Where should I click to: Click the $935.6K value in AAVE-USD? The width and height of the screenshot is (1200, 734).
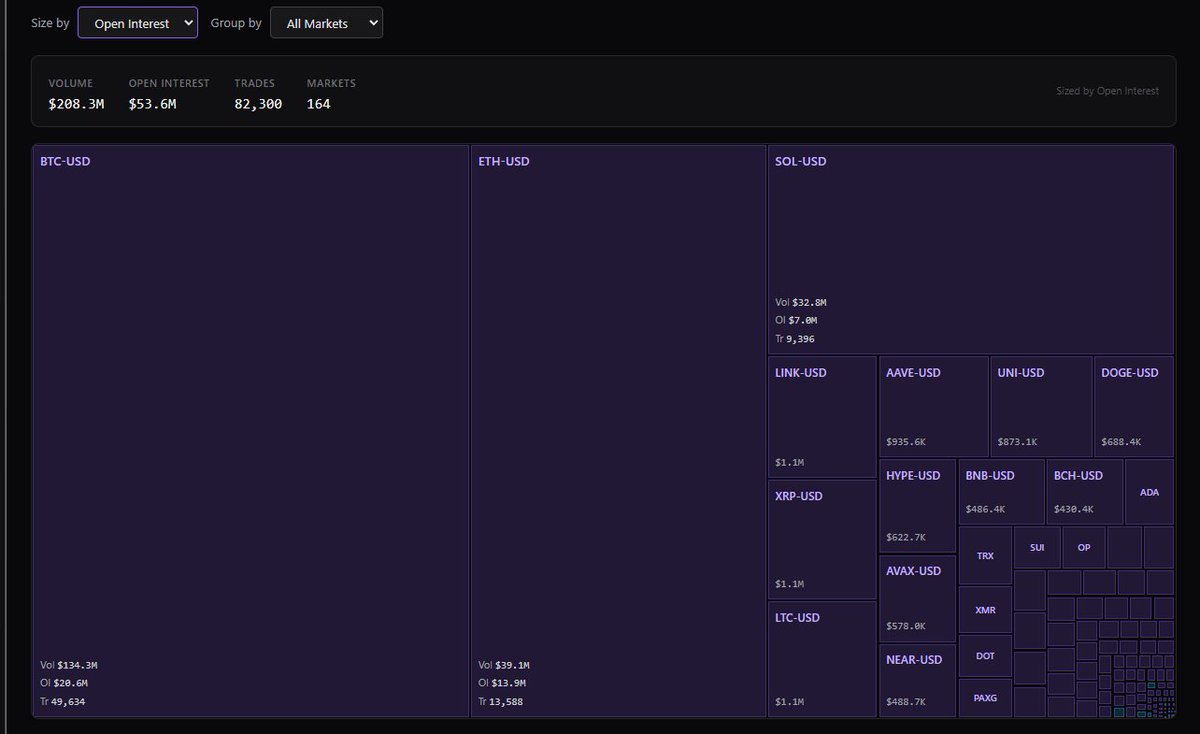906,441
